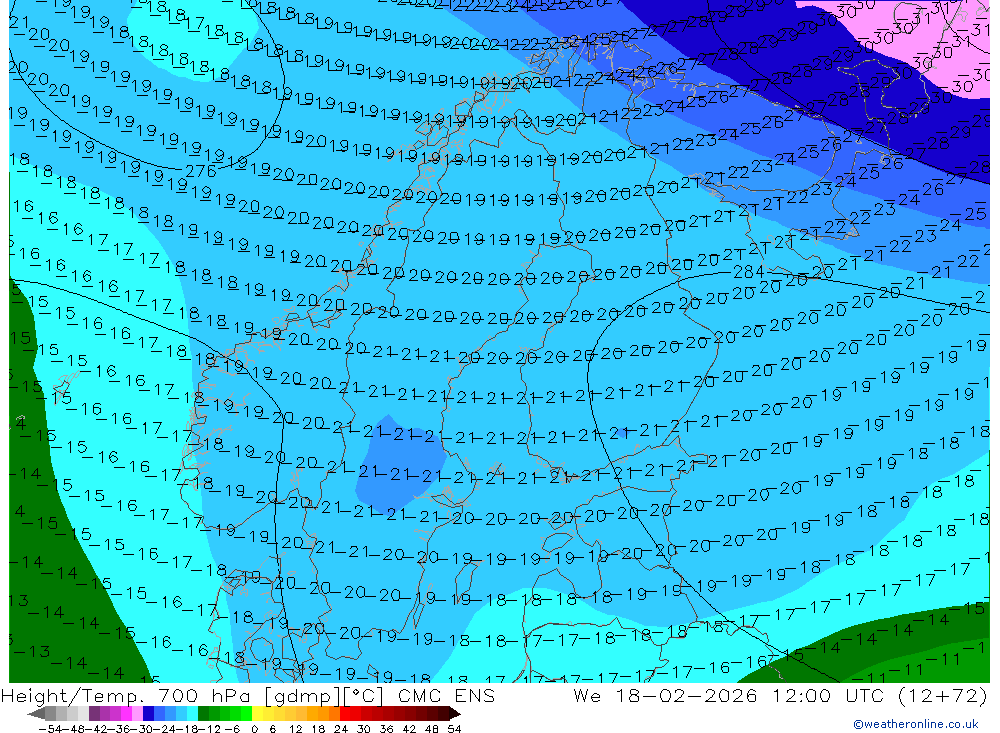Open the weatheronline.co.uk copyright link
This screenshot has height=733, width=1000.
(915, 724)
